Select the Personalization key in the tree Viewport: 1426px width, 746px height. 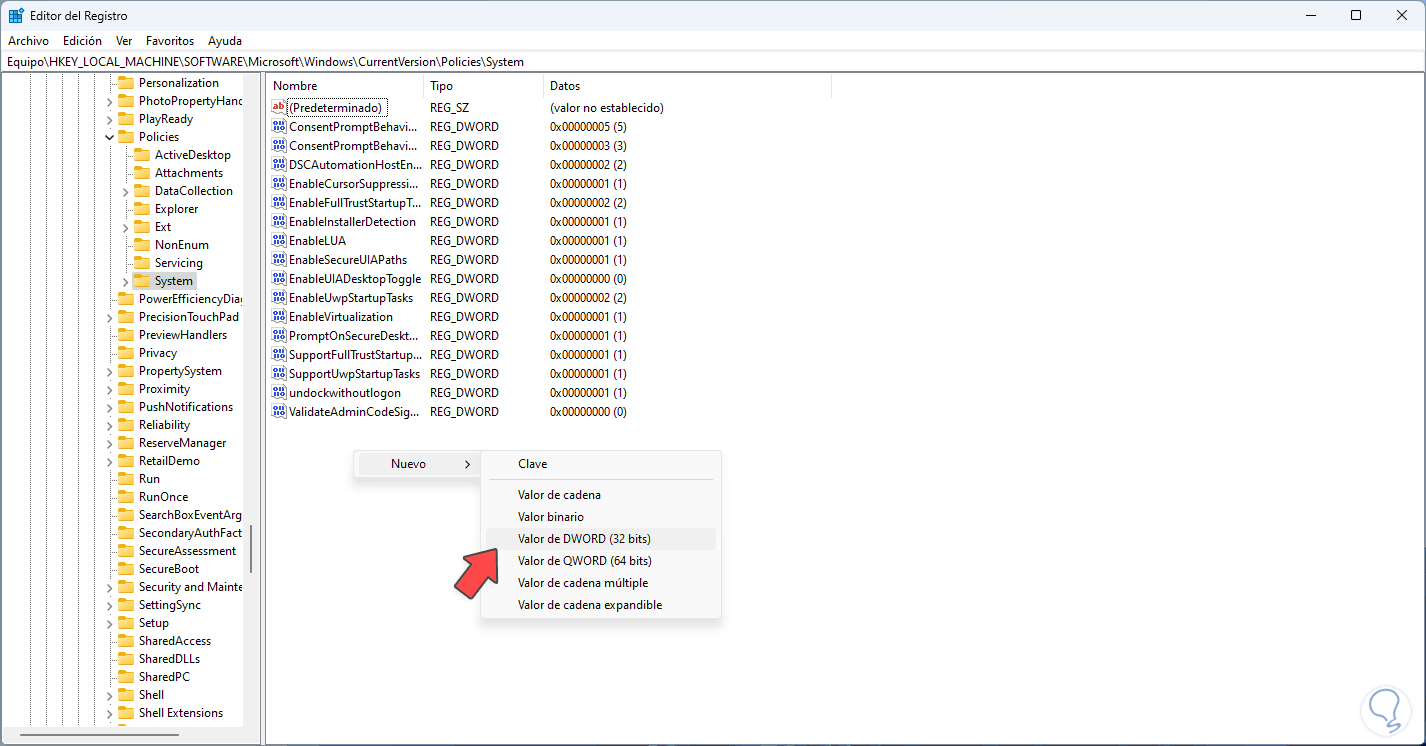point(179,83)
